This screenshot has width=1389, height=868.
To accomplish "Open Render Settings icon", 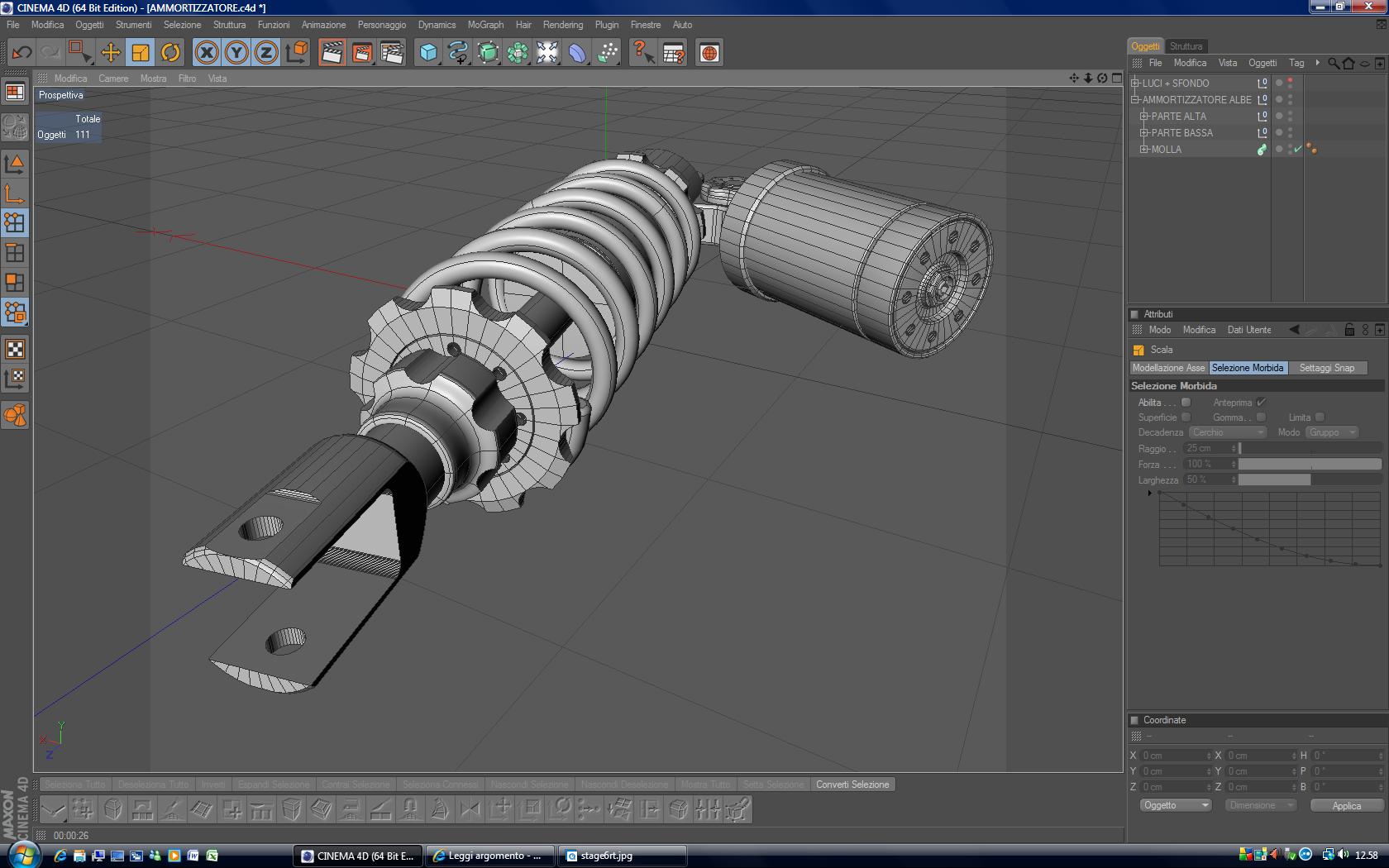I will tap(392, 53).
